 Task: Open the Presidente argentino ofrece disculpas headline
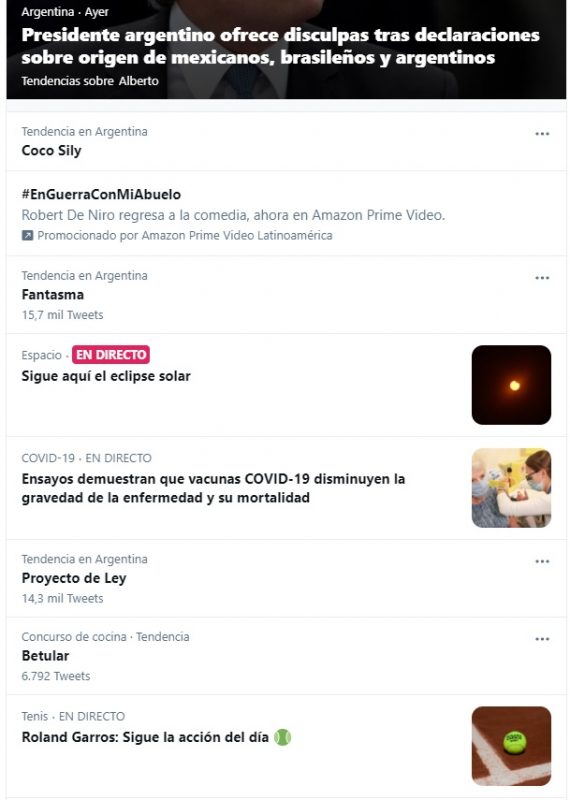click(x=280, y=46)
